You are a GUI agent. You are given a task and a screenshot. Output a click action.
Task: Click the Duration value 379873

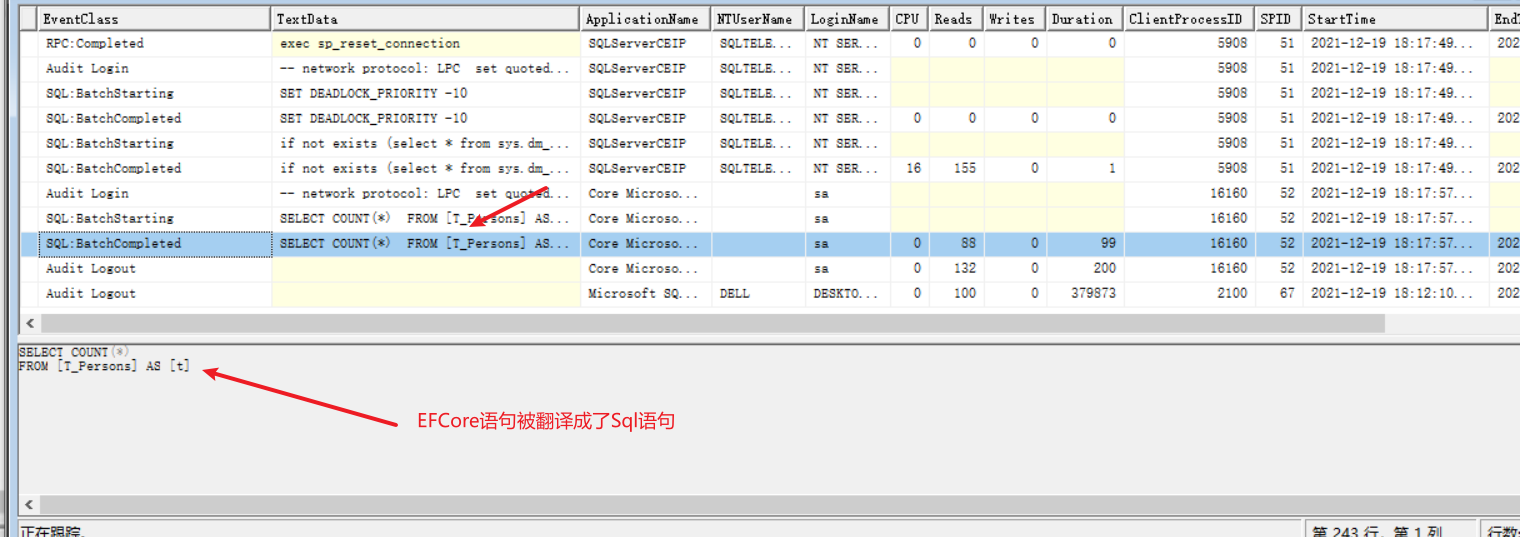(1092, 294)
